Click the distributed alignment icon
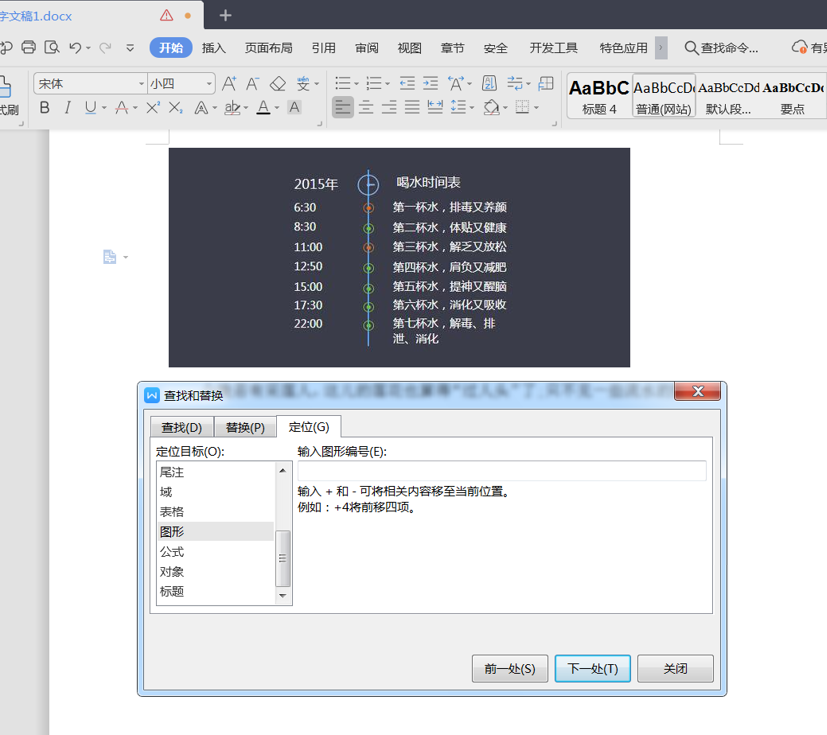Image resolution: width=827 pixels, height=735 pixels. point(435,108)
